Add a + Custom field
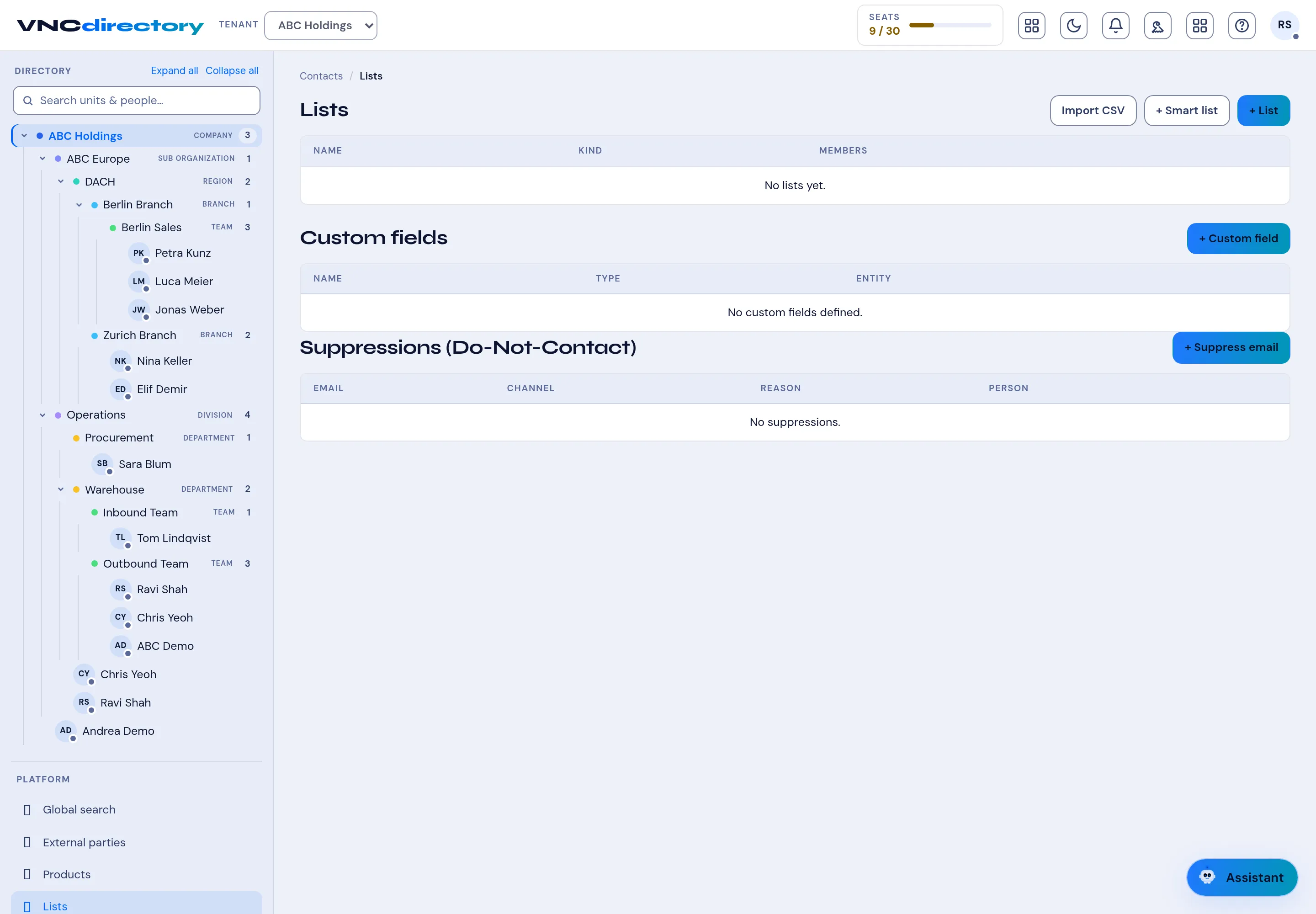 1238,238
